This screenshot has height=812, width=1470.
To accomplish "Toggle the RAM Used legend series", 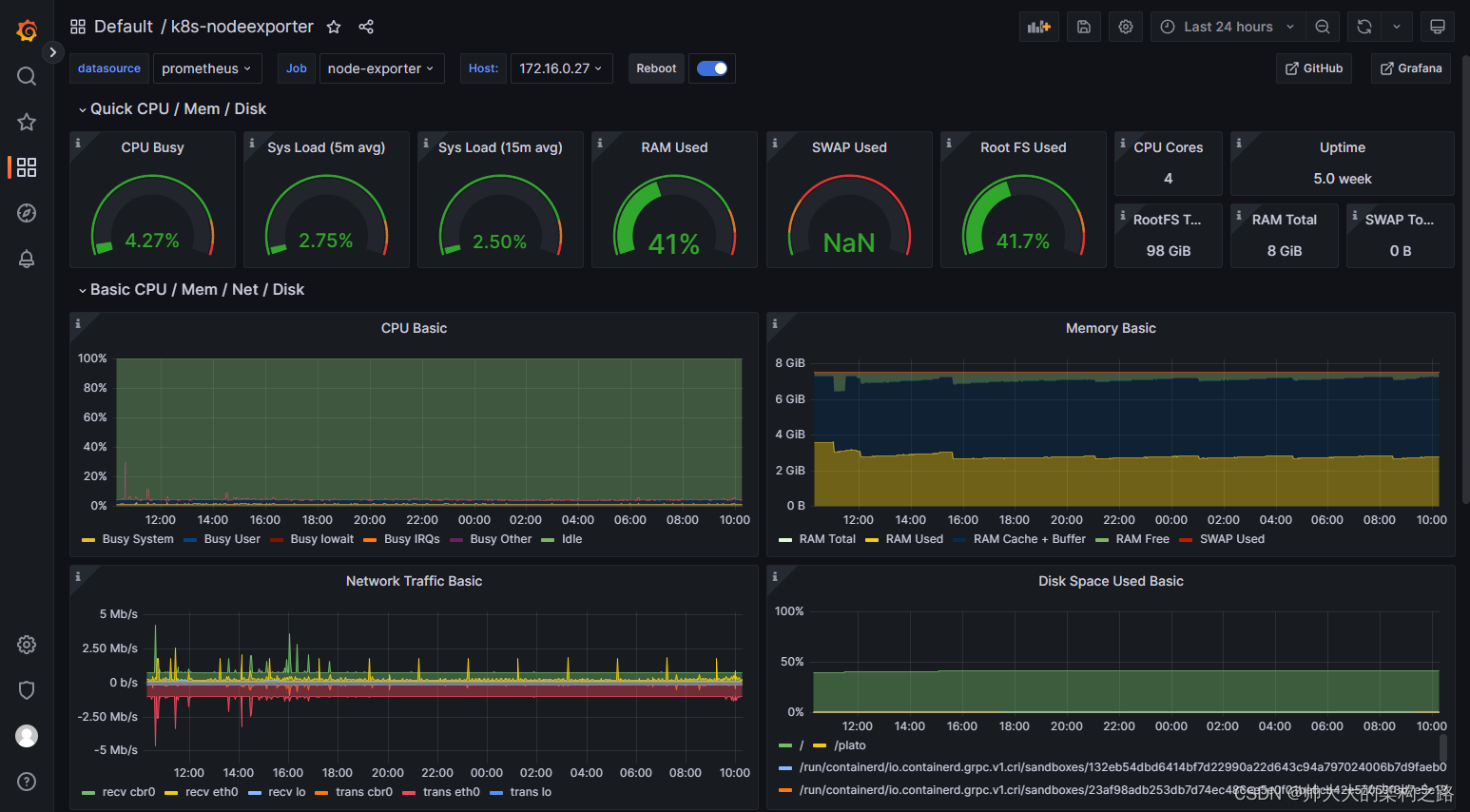I will point(914,539).
